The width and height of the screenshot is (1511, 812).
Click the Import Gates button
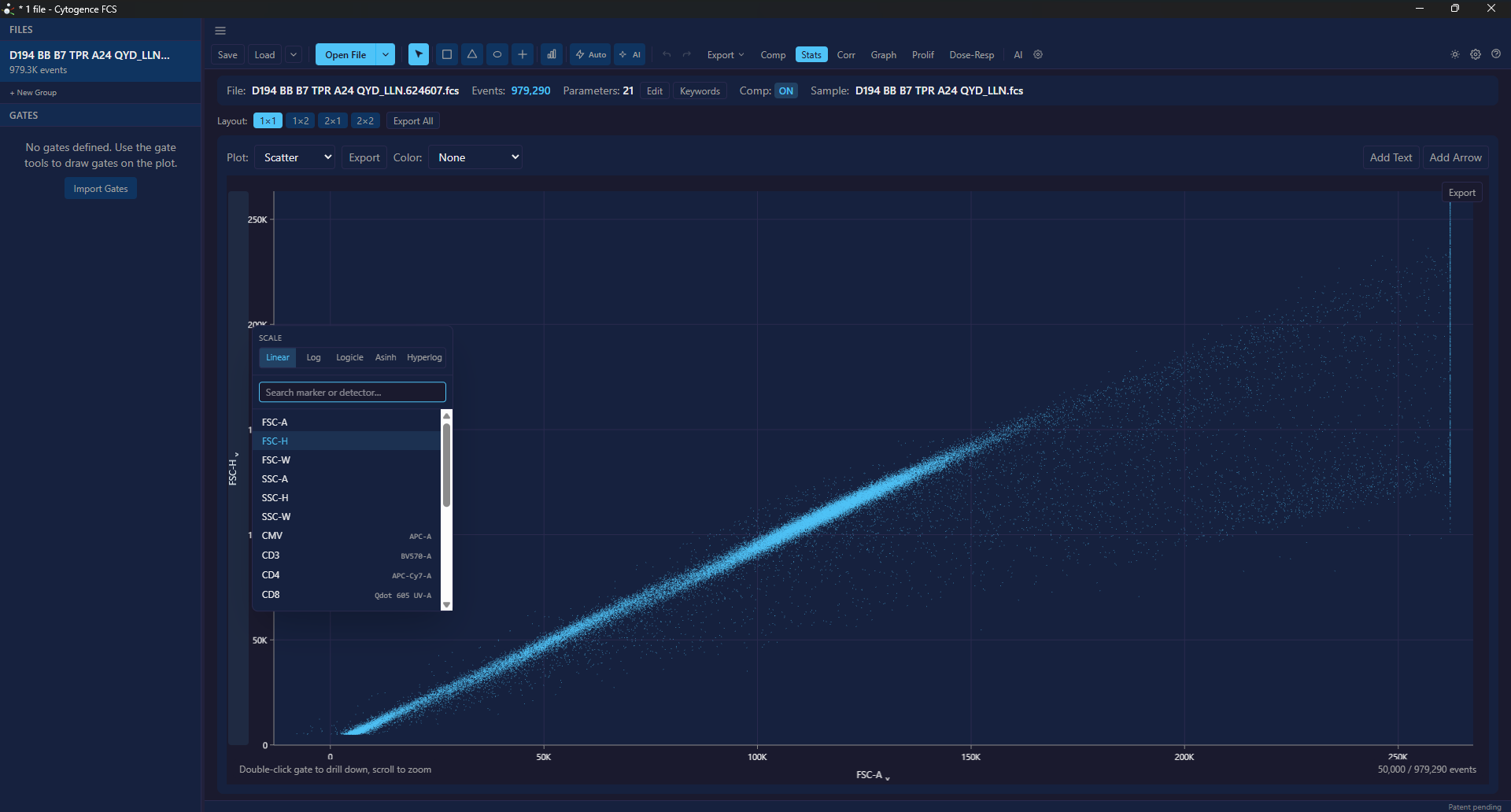pyautogui.click(x=101, y=189)
